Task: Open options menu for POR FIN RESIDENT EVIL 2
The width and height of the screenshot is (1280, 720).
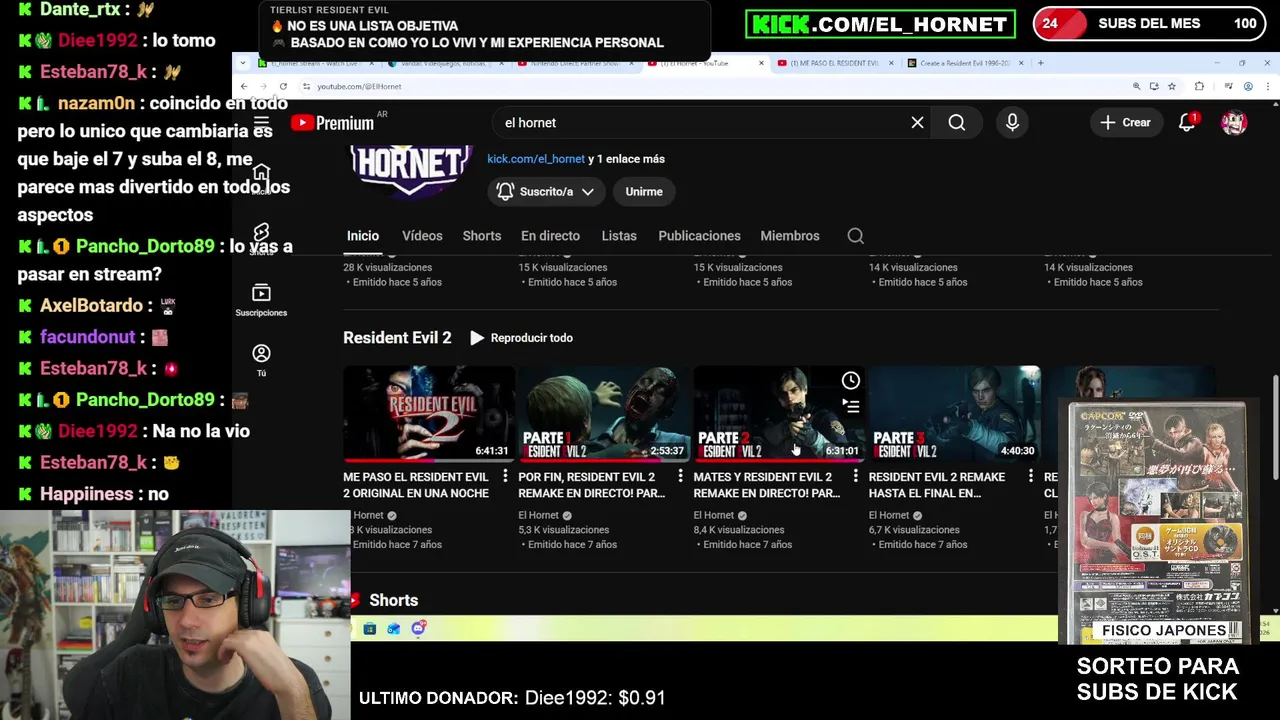Action: (680, 477)
